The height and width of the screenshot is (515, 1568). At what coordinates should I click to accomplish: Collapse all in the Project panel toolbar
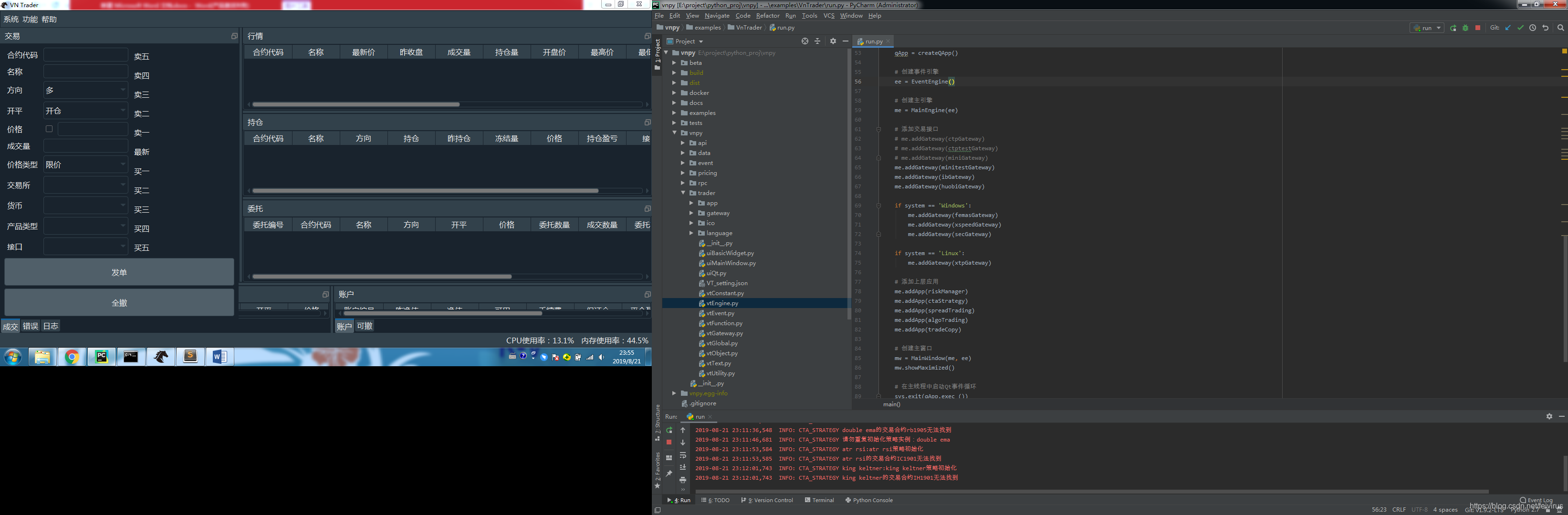pos(817,41)
